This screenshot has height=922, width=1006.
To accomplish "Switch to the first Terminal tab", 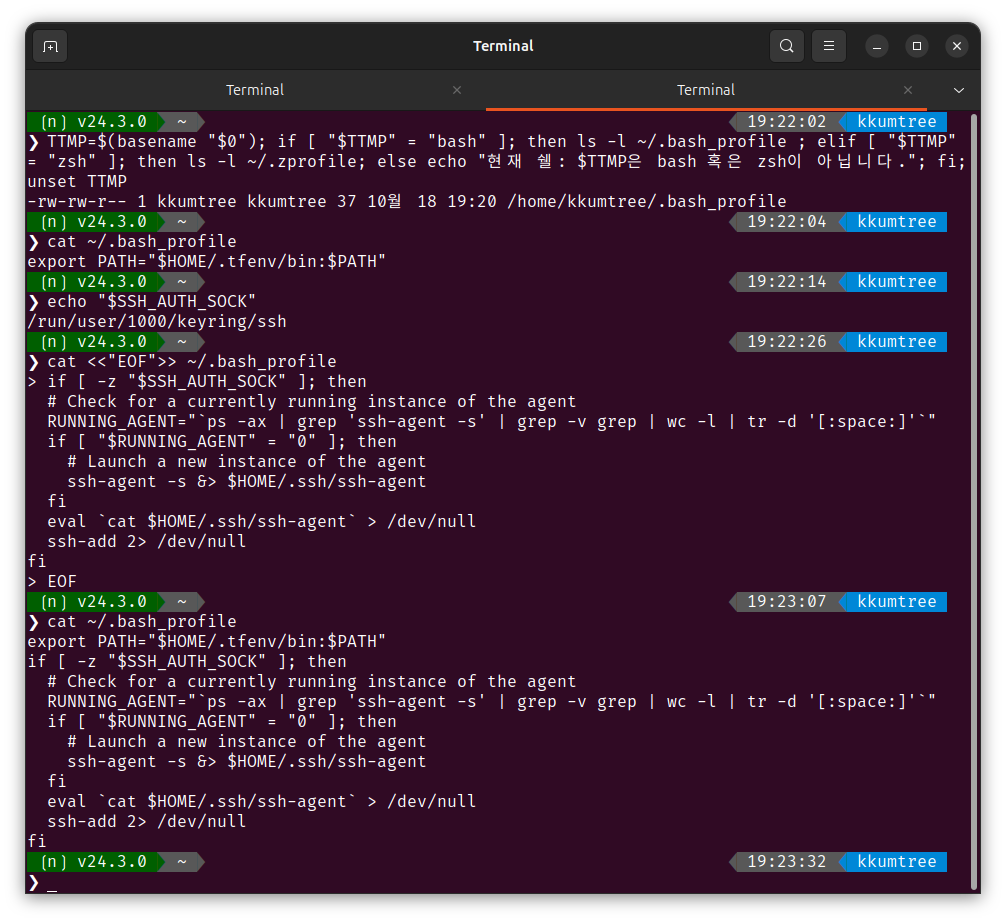I will pyautogui.click(x=255, y=90).
